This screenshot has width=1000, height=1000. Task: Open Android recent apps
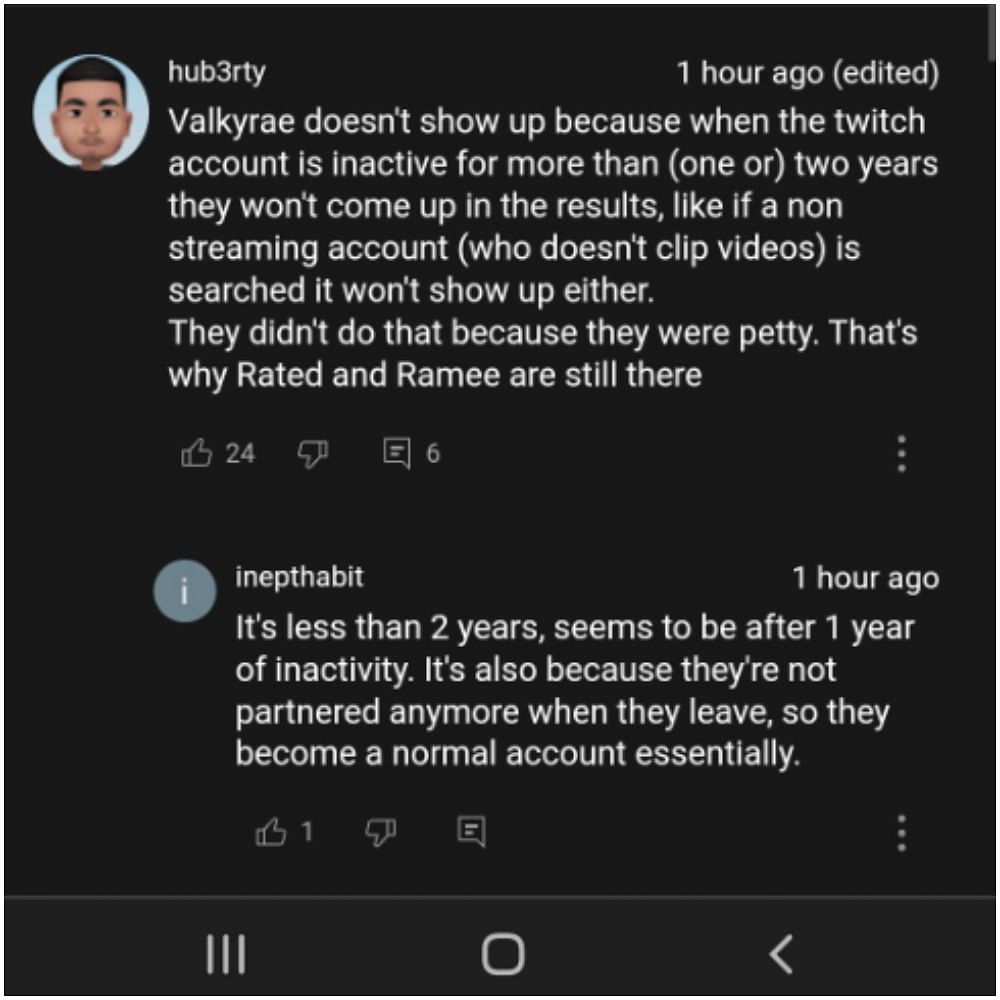coord(226,954)
